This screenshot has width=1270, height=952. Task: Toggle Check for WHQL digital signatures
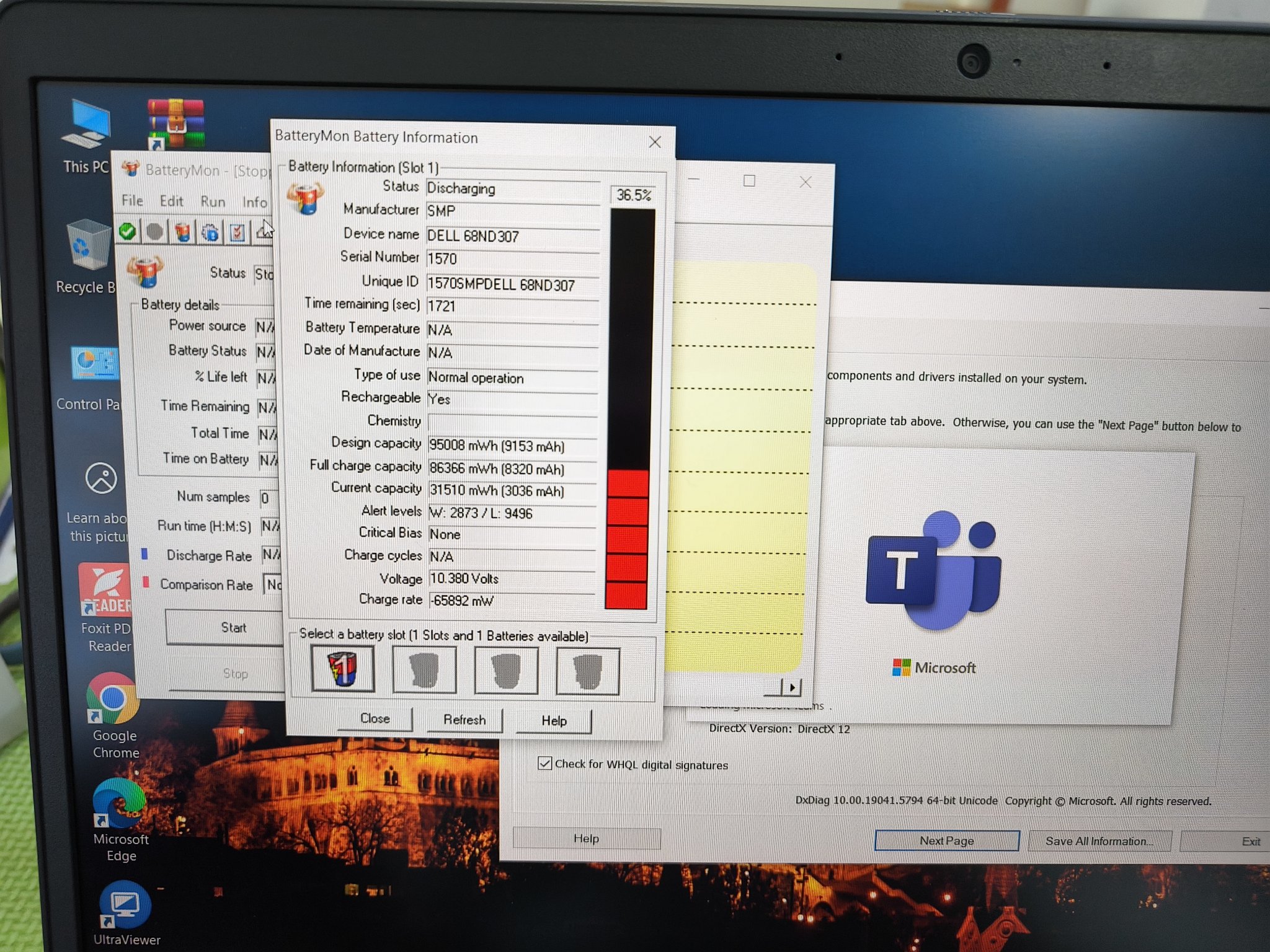click(x=545, y=763)
